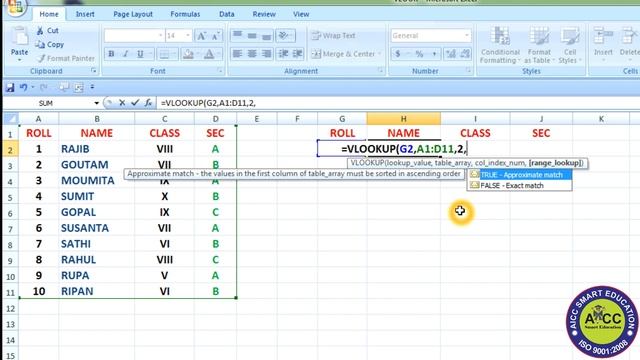Open the Insert ribbon tab

(x=85, y=14)
